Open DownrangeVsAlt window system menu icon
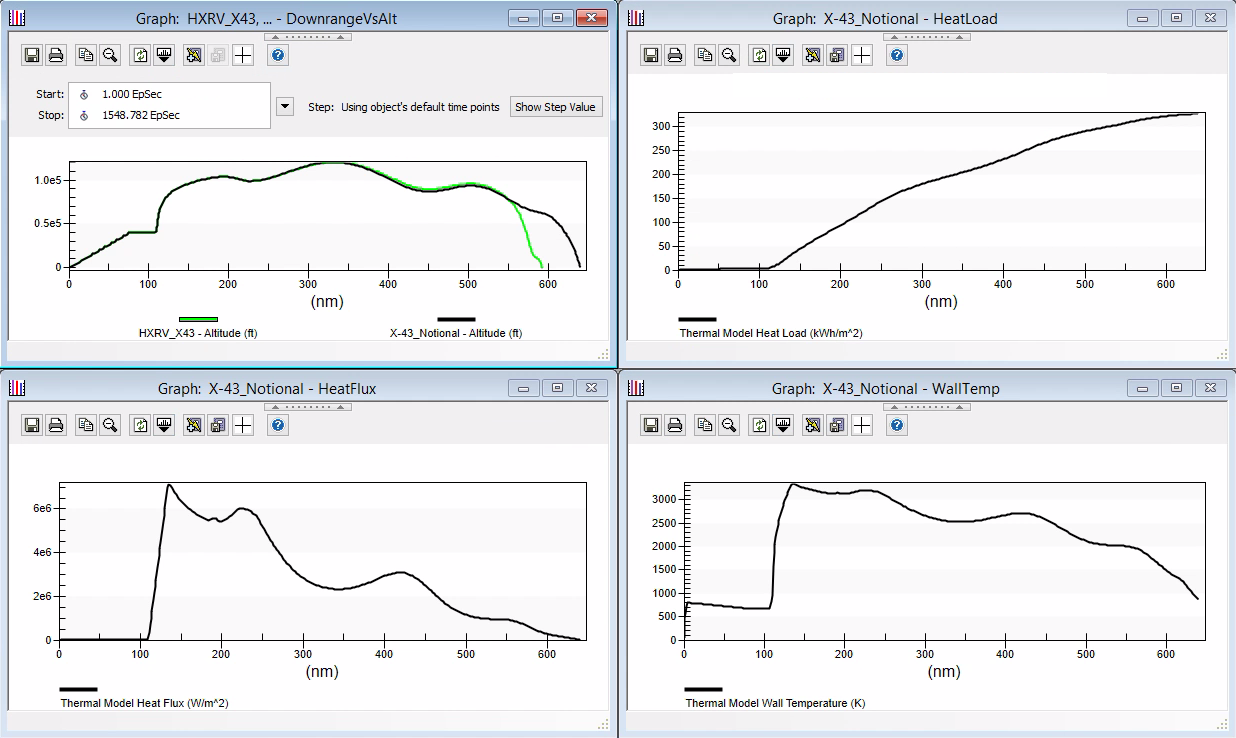 click(x=17, y=18)
